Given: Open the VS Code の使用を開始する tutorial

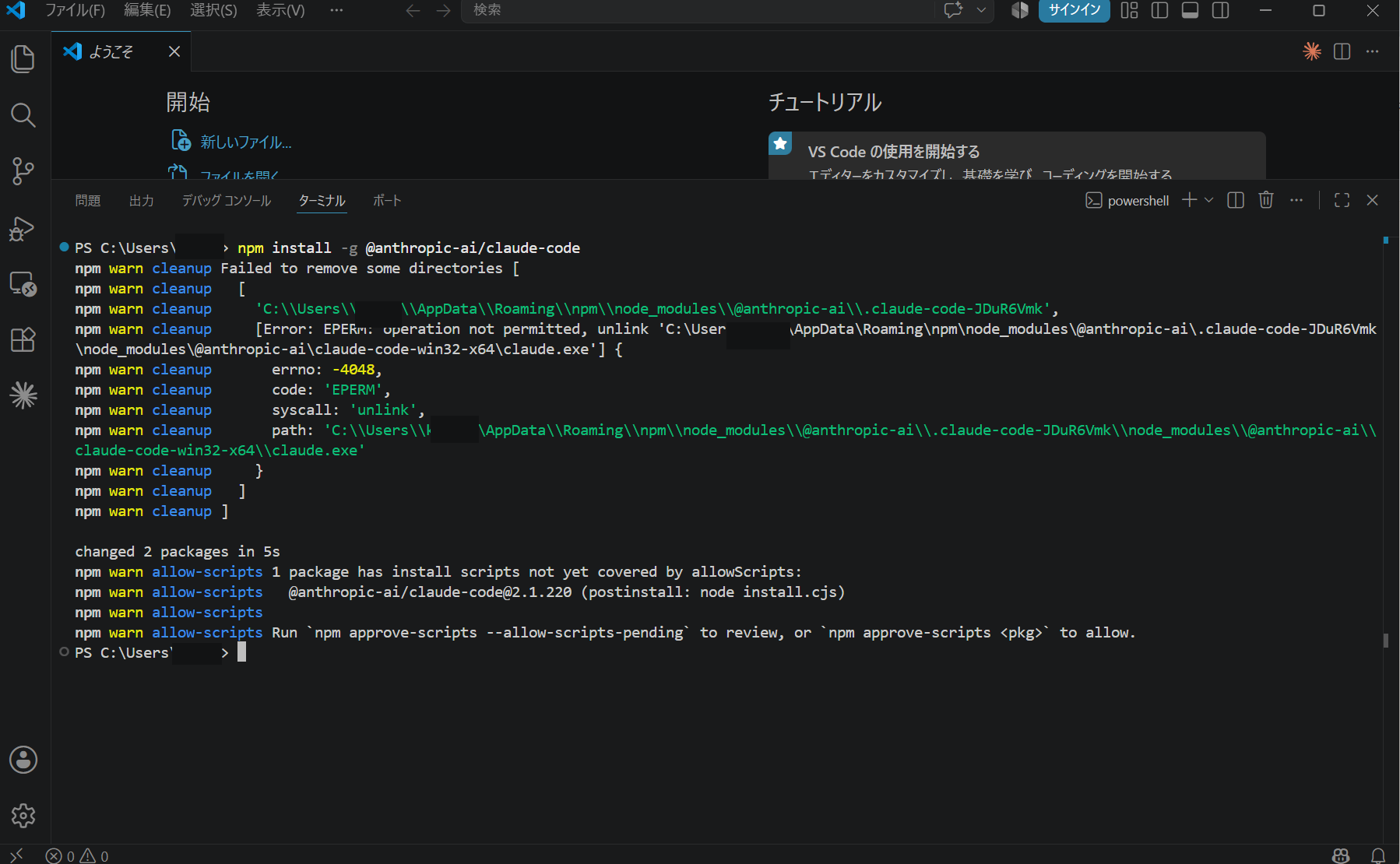Looking at the screenshot, I should 1017,156.
